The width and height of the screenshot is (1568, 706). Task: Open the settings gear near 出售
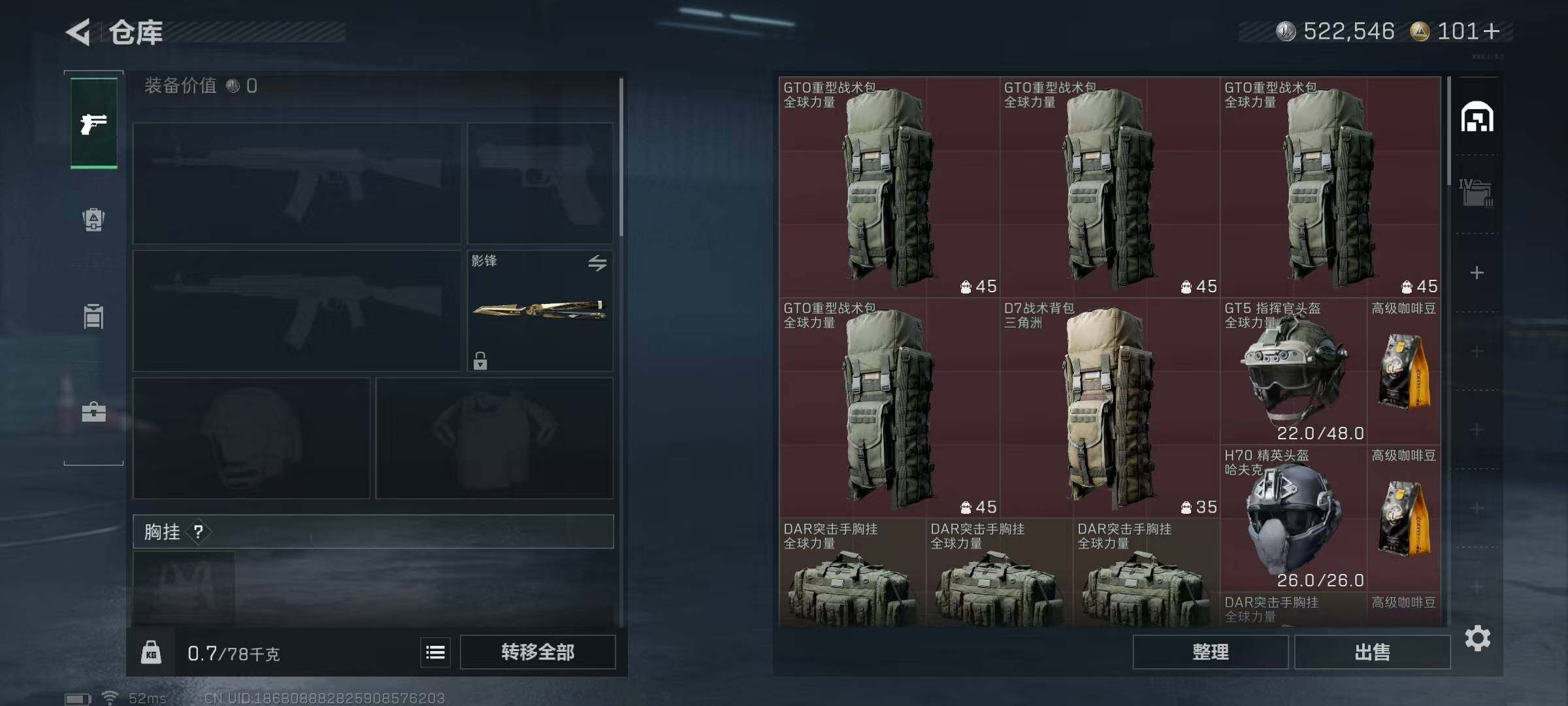[x=1477, y=638]
